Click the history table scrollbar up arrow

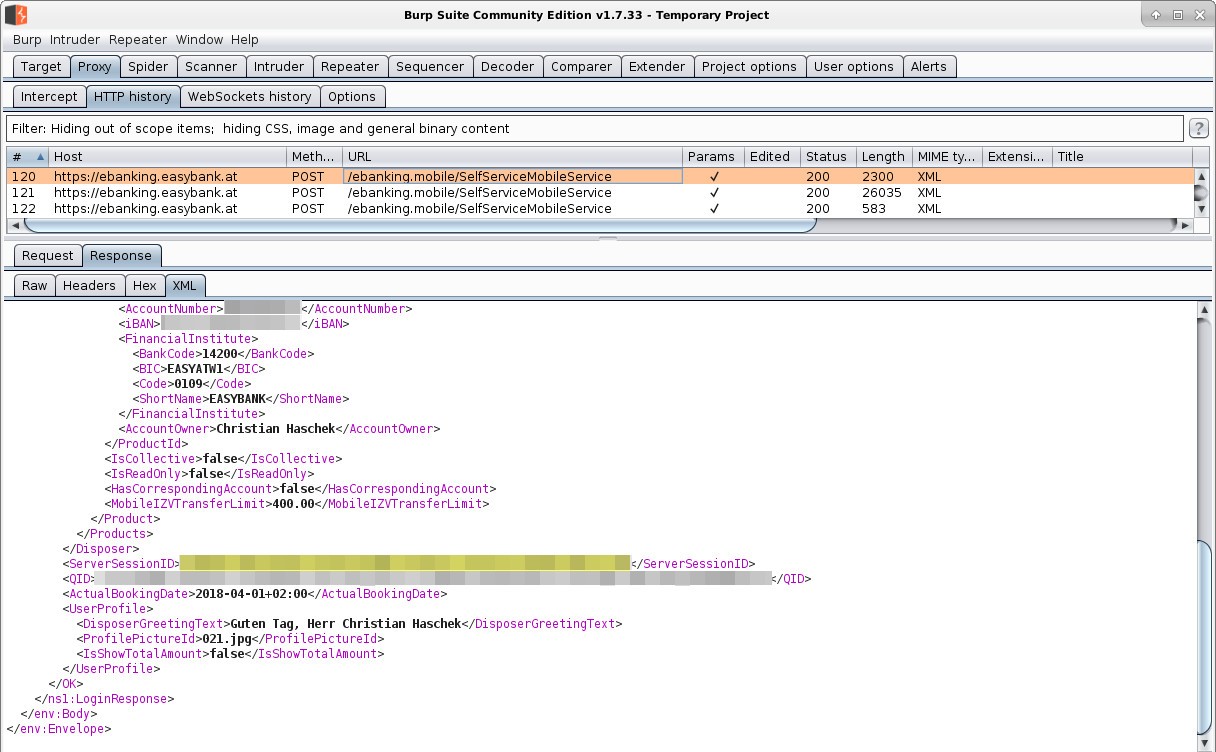pyautogui.click(x=1201, y=176)
